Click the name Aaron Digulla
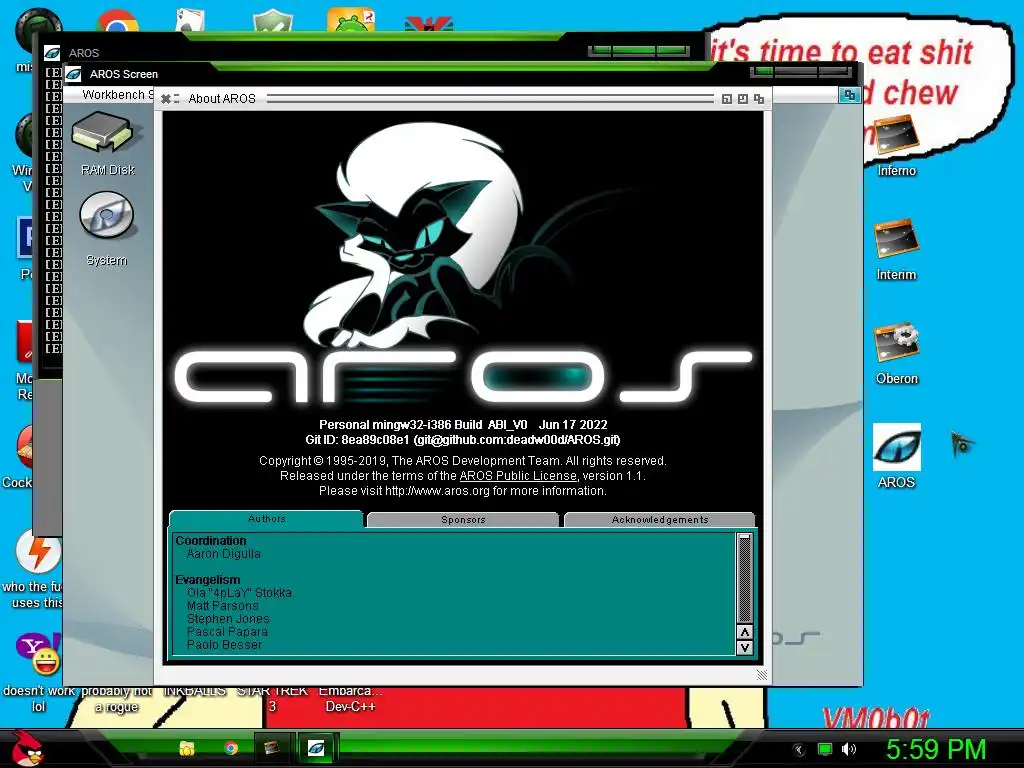 (223, 554)
